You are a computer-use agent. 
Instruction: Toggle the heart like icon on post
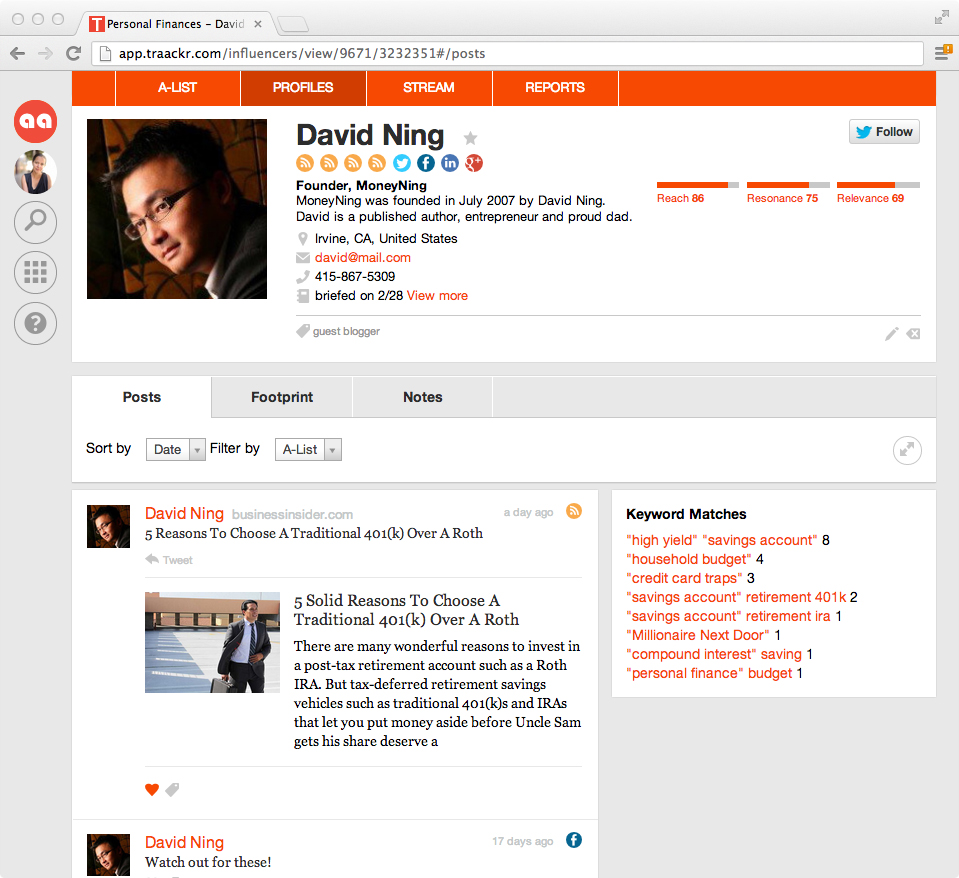tap(152, 789)
